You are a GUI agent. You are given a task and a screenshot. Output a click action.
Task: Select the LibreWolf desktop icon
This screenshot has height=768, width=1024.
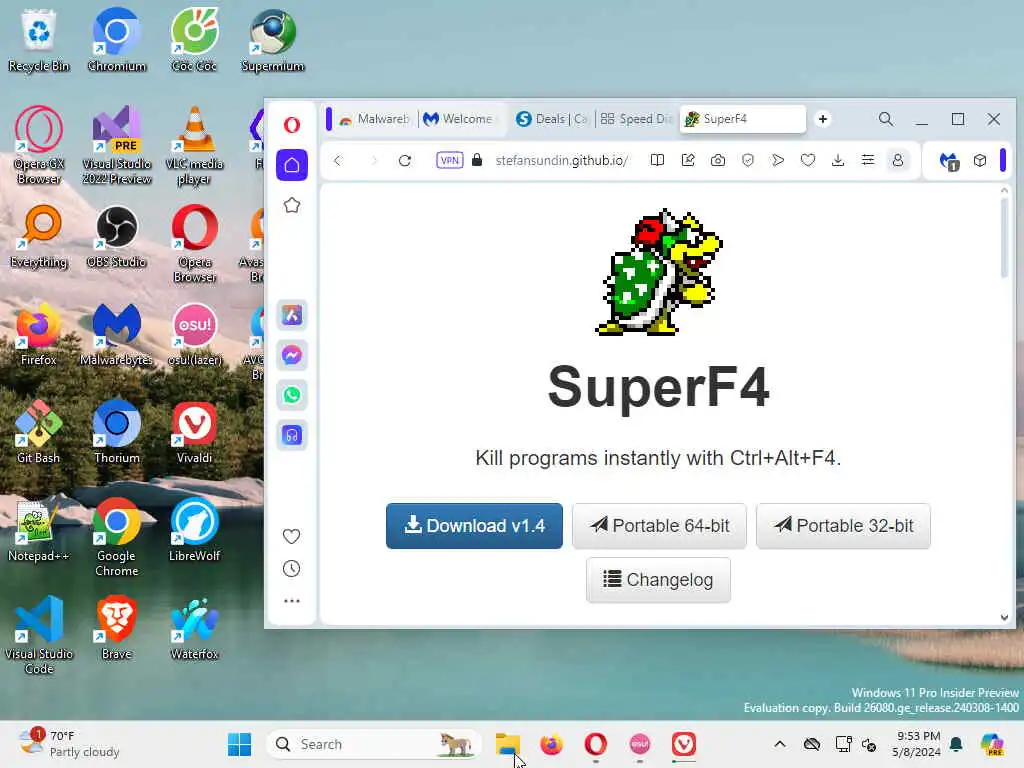click(195, 531)
